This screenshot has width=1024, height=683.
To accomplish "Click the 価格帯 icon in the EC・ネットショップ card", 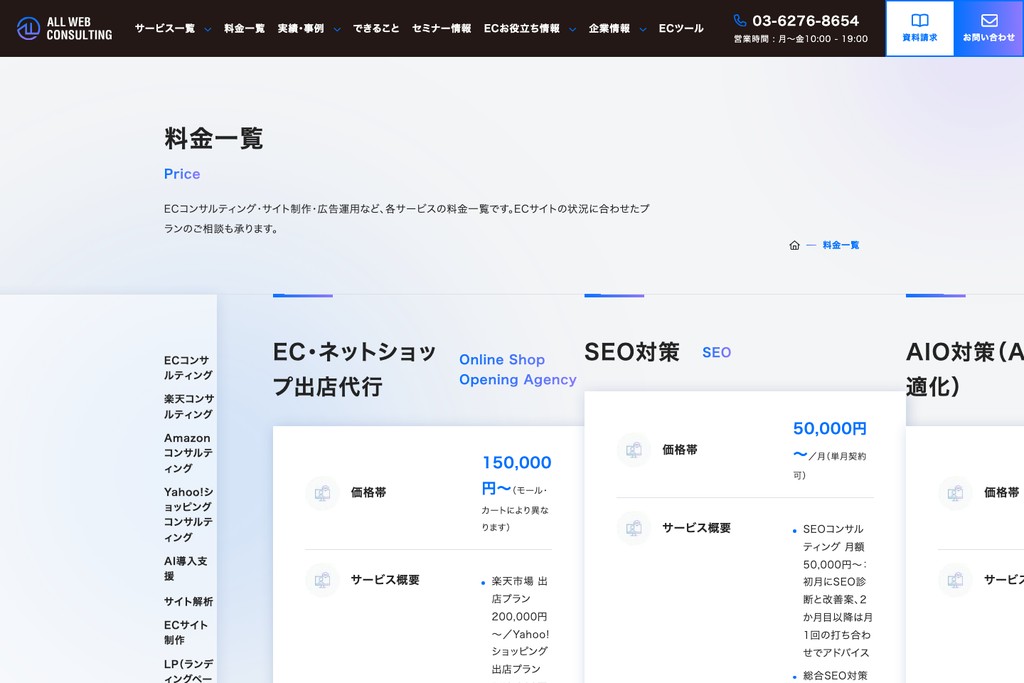I will tap(322, 493).
